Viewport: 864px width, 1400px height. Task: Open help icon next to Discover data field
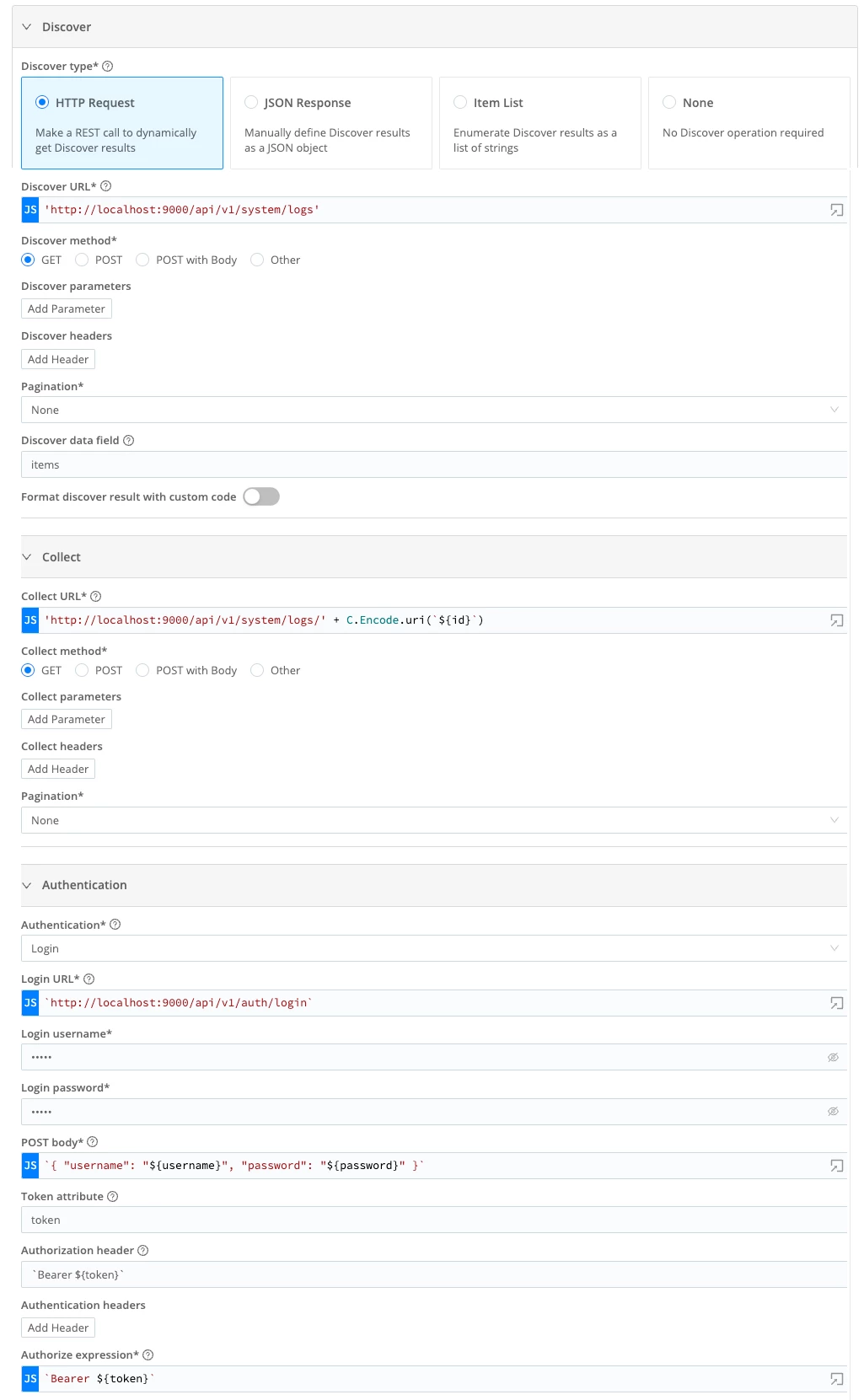pyautogui.click(x=128, y=440)
